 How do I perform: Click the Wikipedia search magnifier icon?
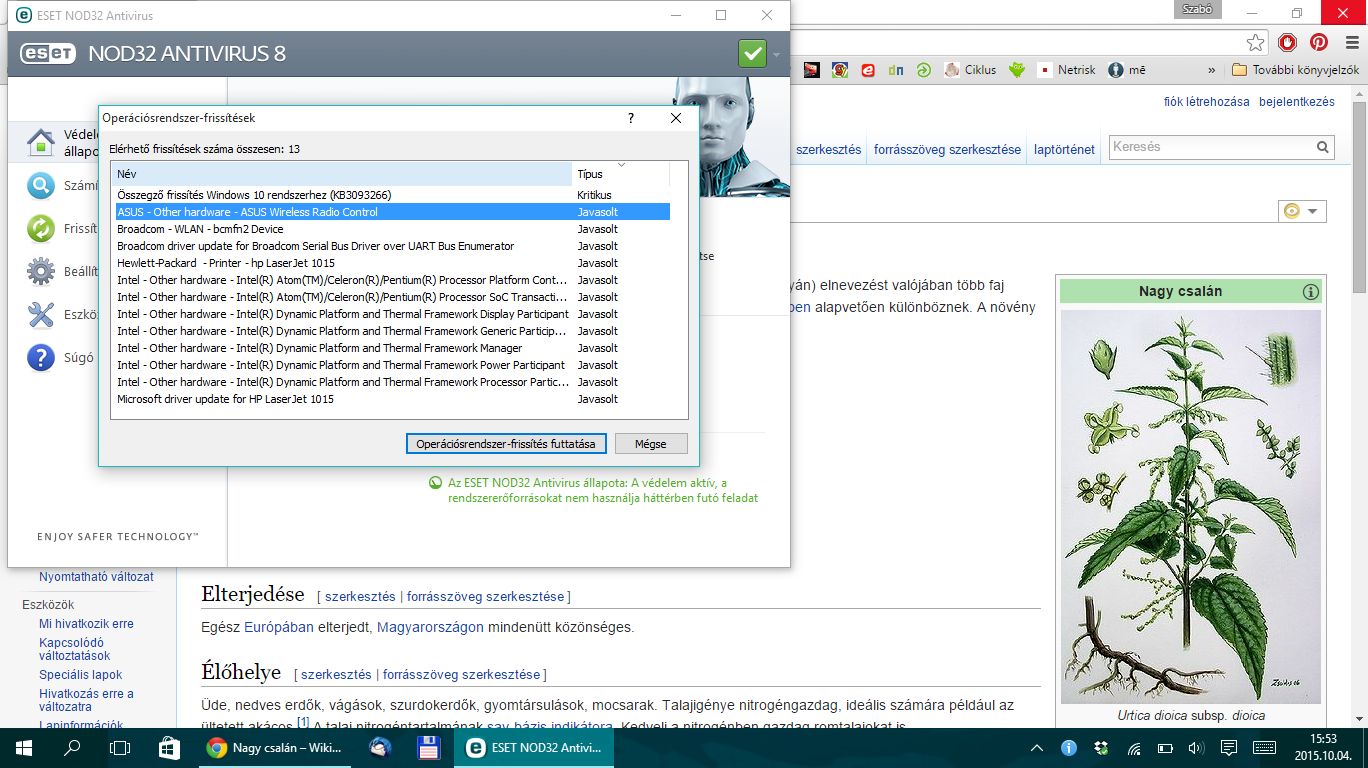tap(1323, 147)
